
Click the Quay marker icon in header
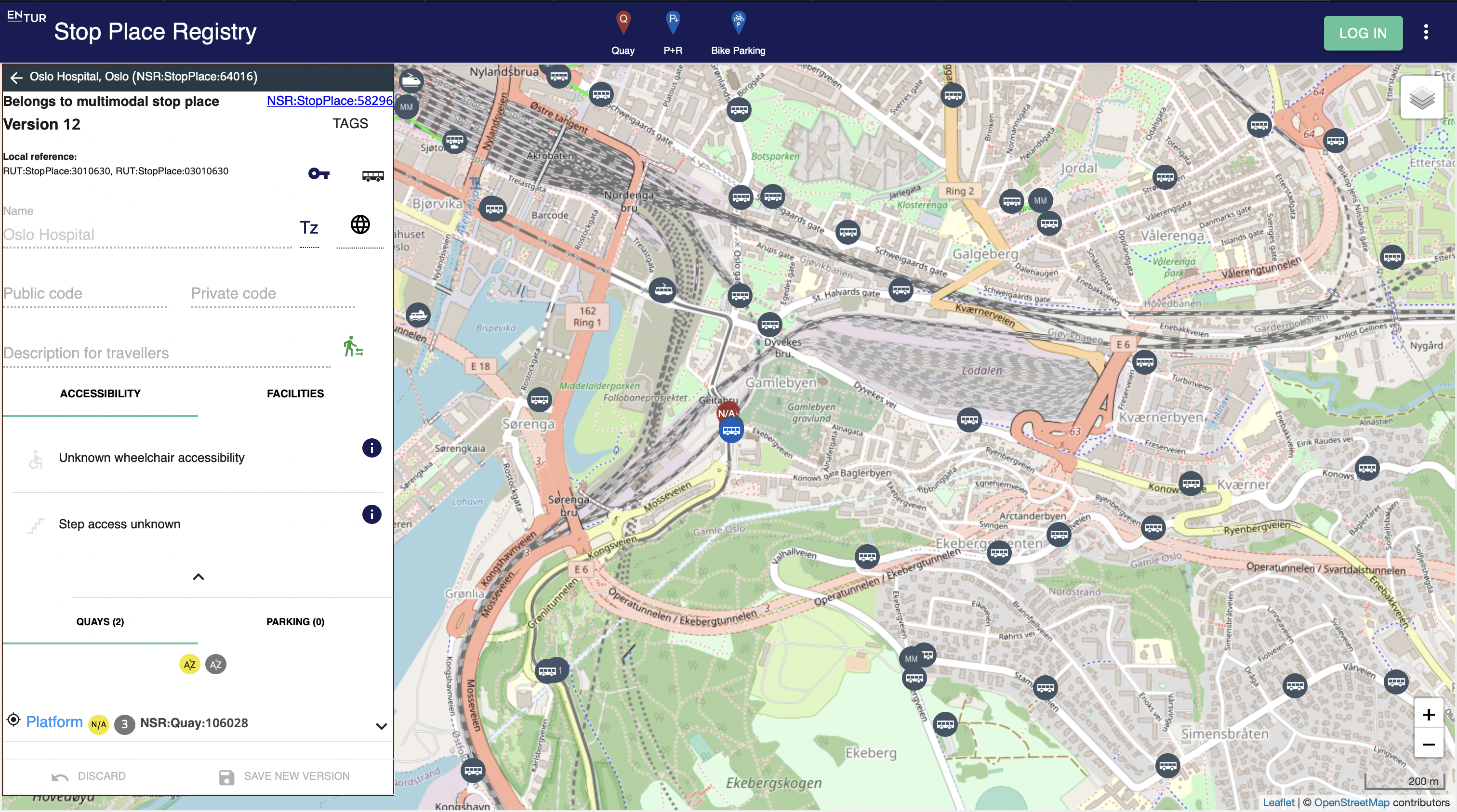pyautogui.click(x=623, y=22)
